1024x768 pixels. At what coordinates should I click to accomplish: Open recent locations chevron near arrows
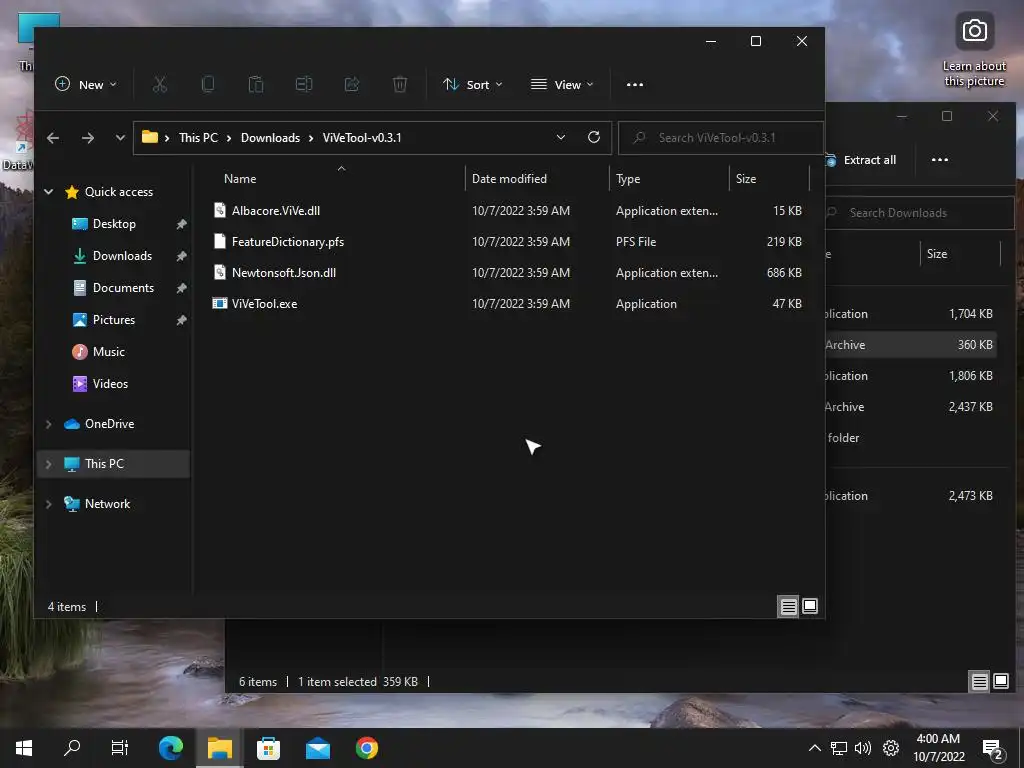(x=120, y=138)
